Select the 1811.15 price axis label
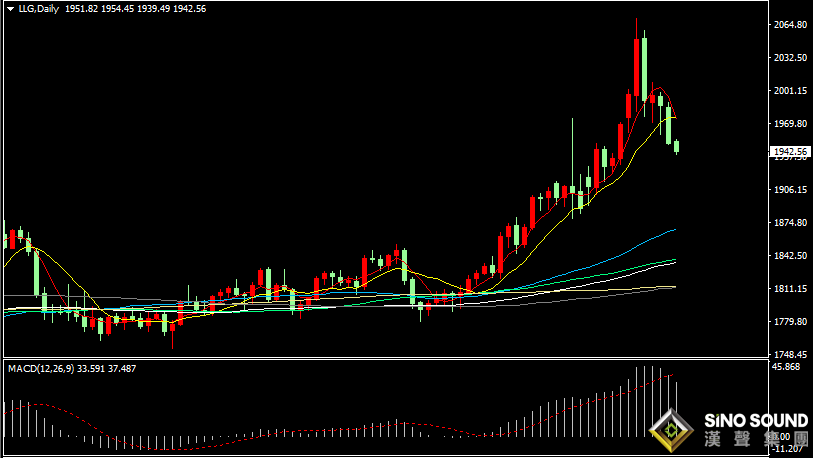Image resolution: width=813 pixels, height=458 pixels. pyautogui.click(x=790, y=289)
